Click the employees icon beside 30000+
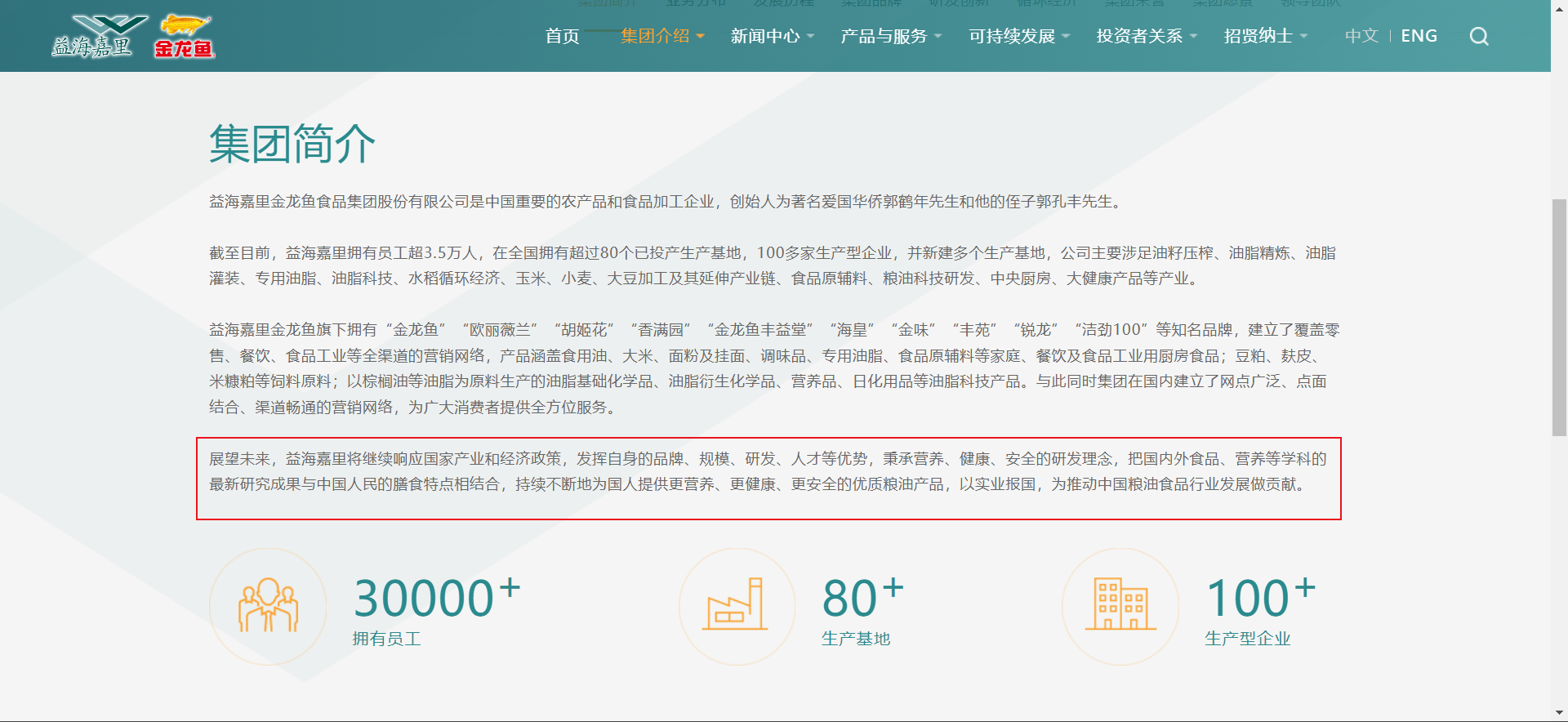 pyautogui.click(x=268, y=606)
